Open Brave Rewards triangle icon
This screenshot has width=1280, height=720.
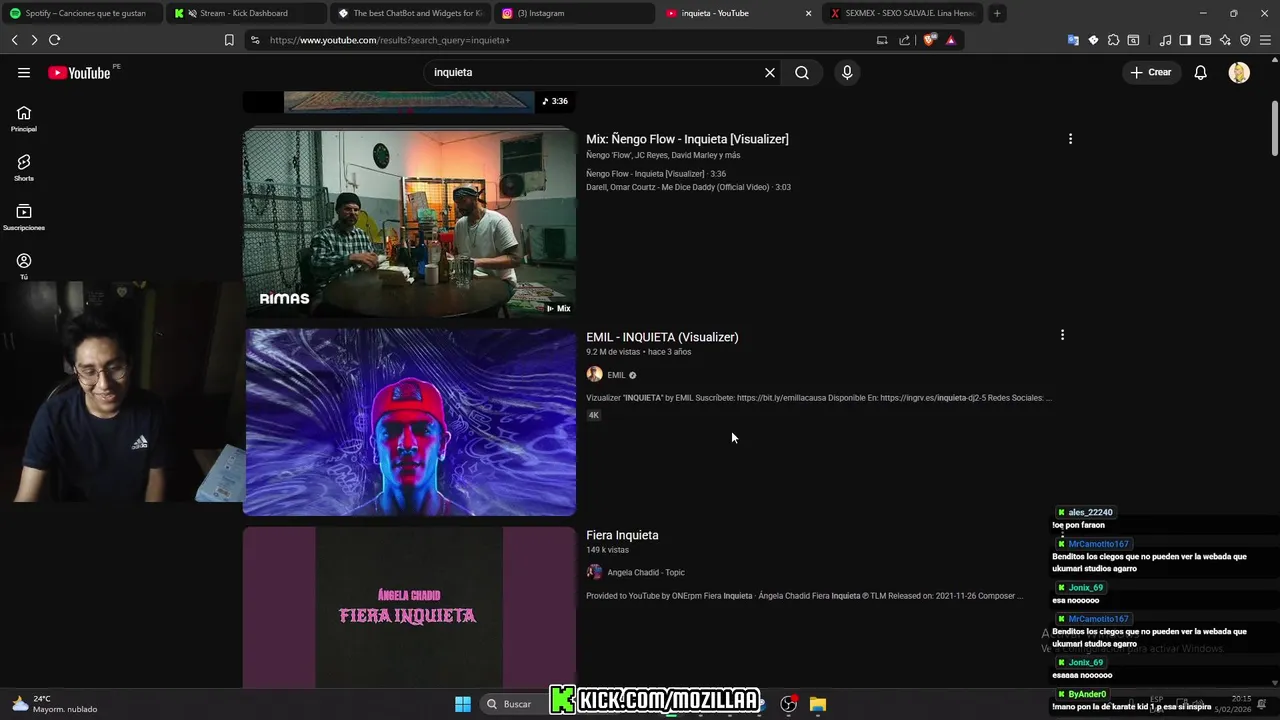tap(951, 40)
